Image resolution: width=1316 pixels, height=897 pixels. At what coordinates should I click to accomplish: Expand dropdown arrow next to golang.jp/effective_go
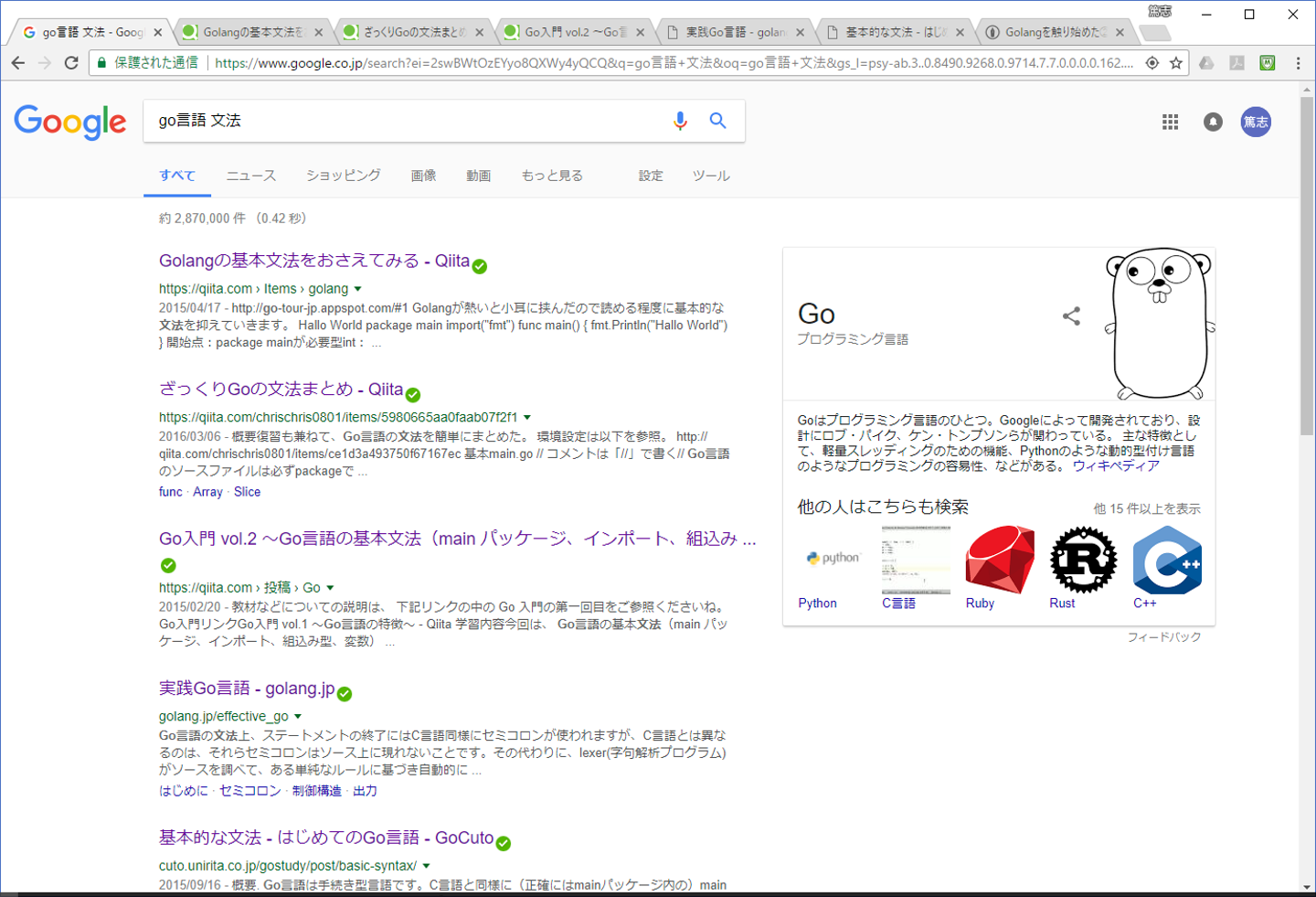298,717
